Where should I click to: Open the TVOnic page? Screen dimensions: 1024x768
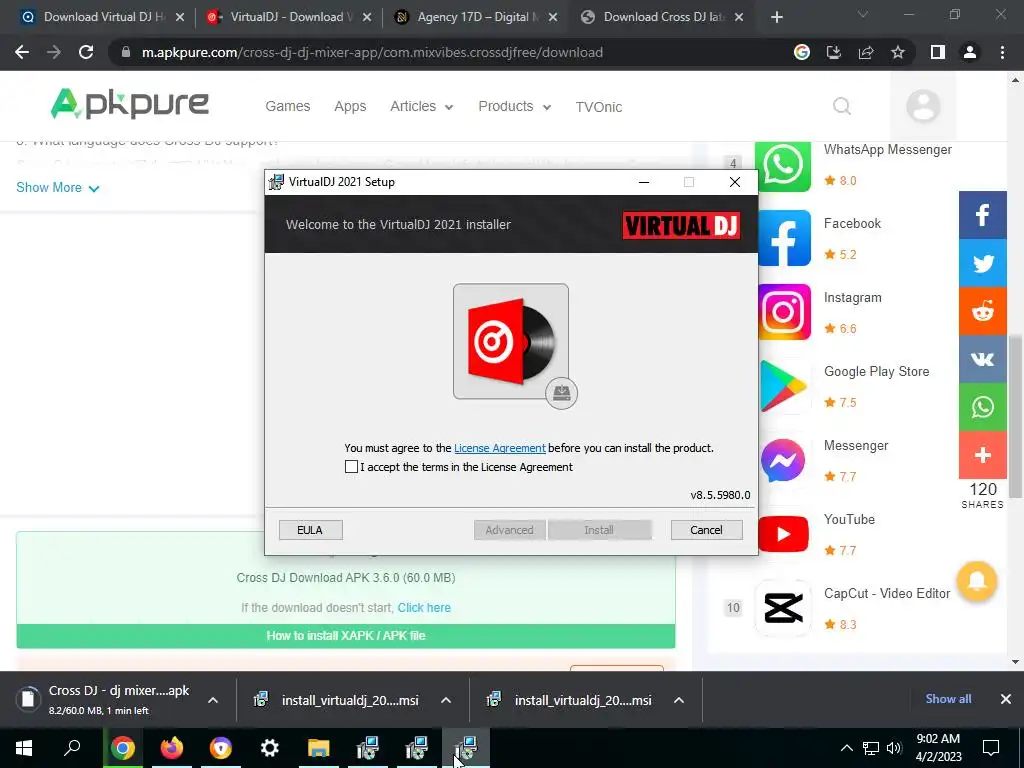coord(598,107)
